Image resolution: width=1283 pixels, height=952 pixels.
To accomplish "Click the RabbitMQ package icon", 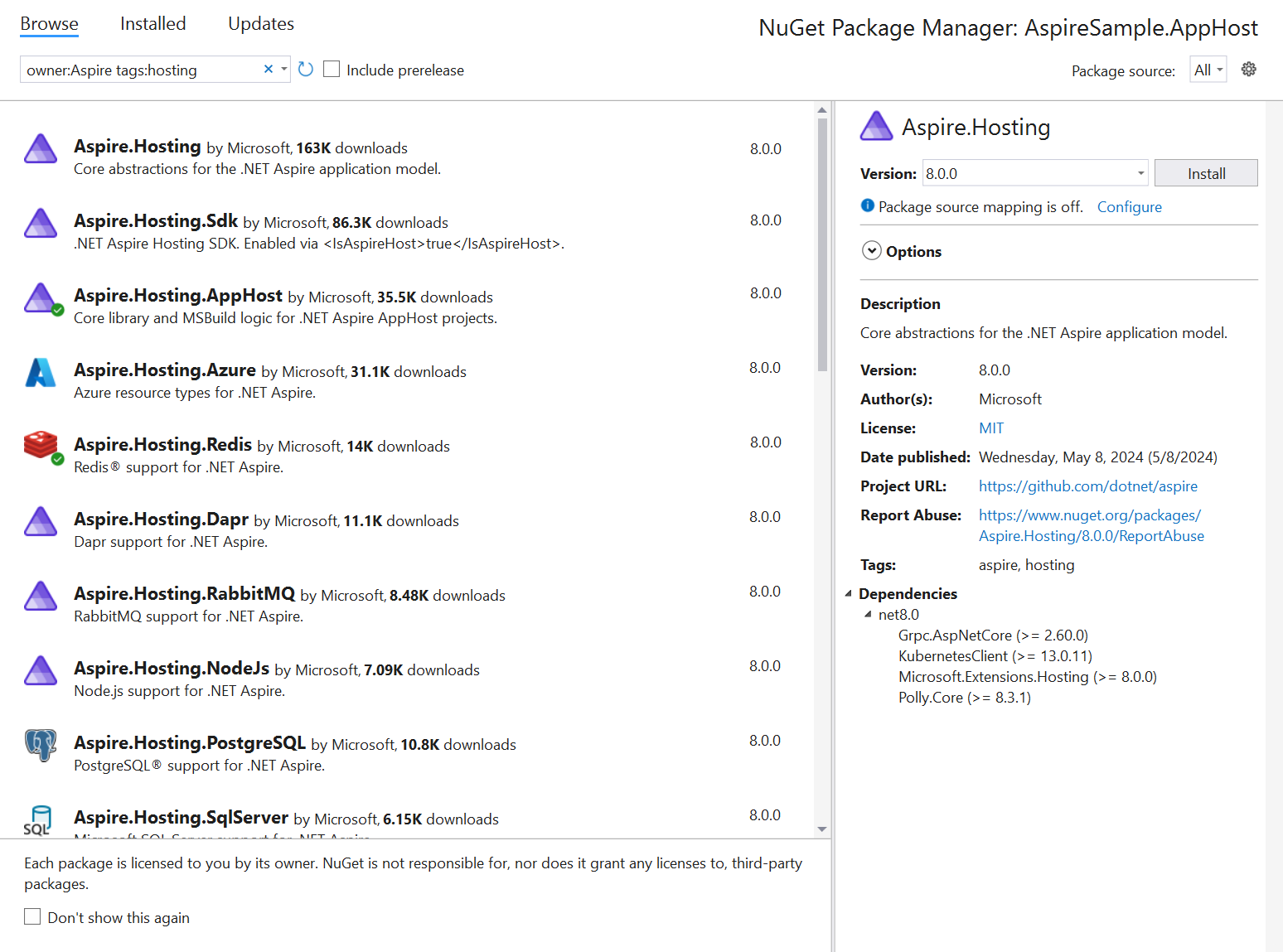I will pyautogui.click(x=40, y=597).
